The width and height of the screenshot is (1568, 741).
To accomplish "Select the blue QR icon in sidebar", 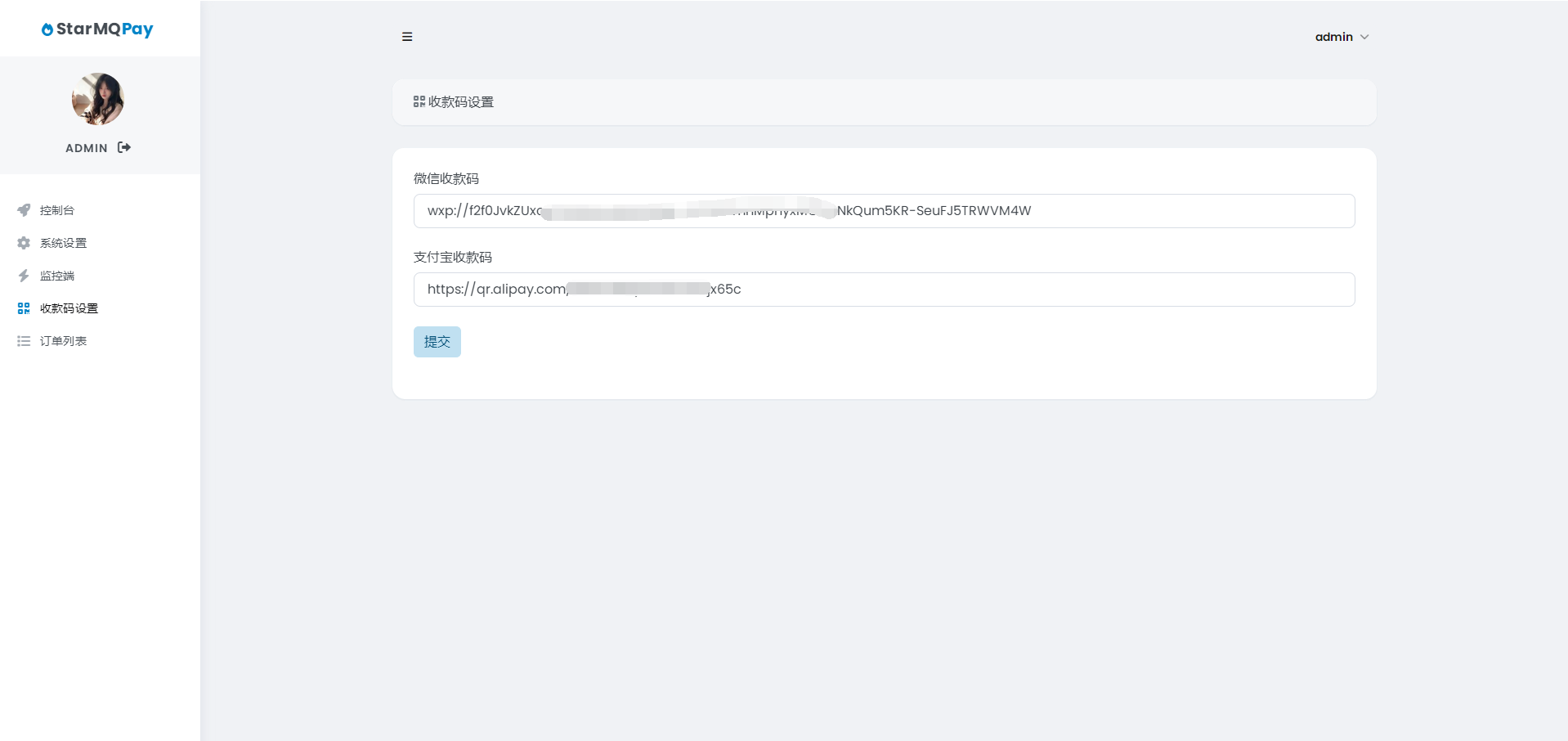I will [x=24, y=308].
